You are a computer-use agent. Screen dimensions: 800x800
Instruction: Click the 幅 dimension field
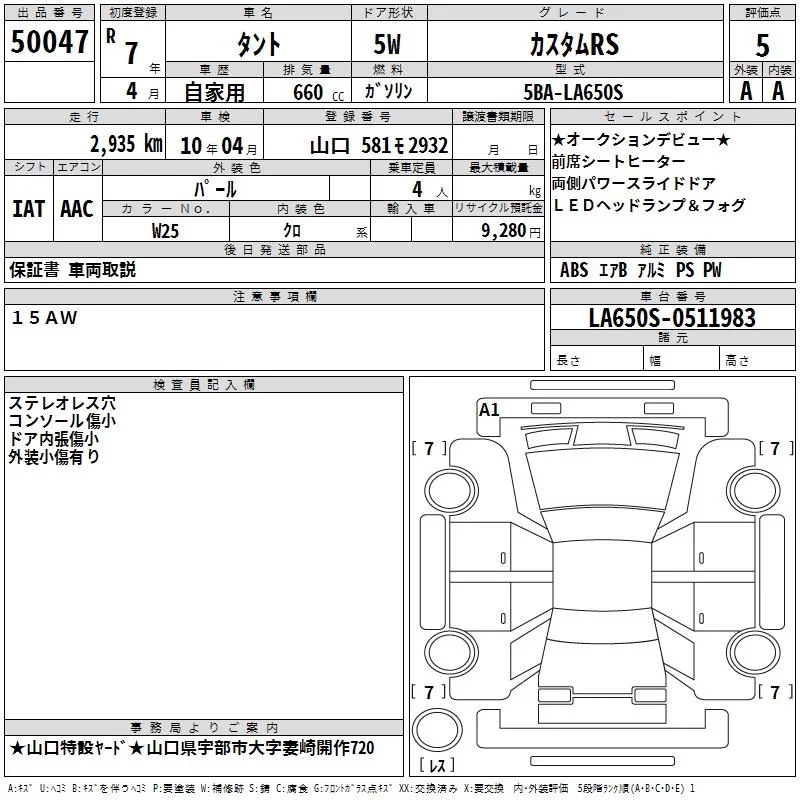pos(681,360)
